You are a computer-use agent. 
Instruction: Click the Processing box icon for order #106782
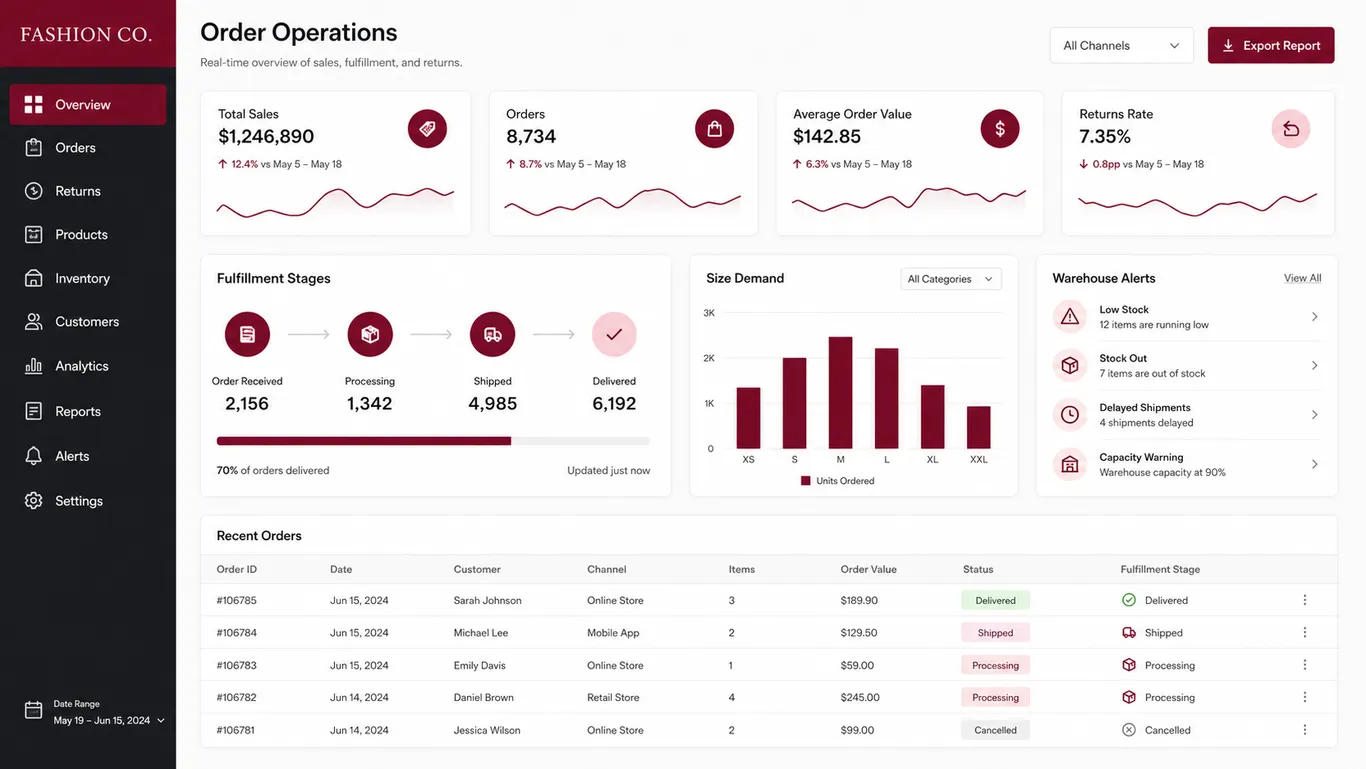pyautogui.click(x=1129, y=697)
